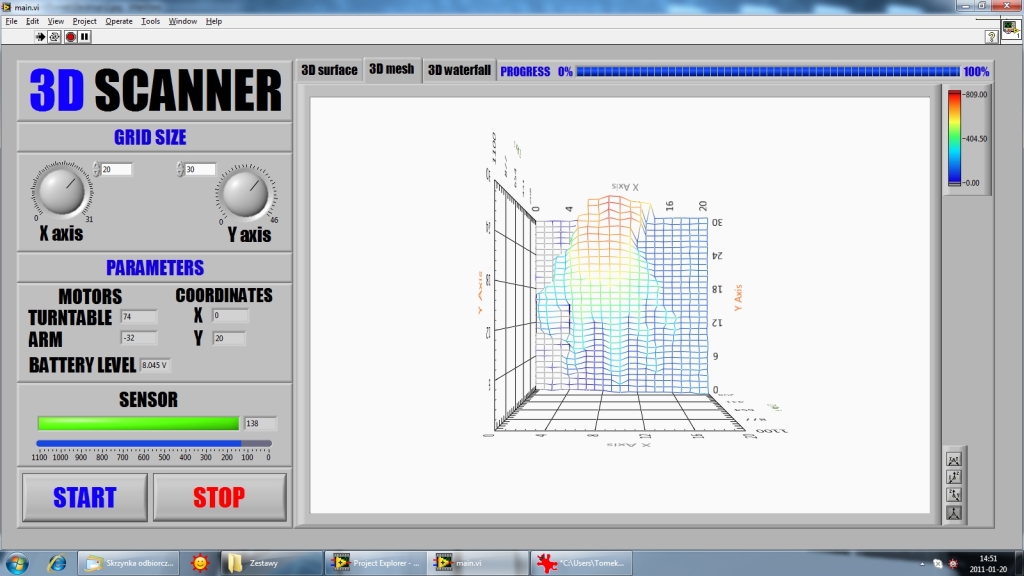Click the blue scan PROGRESS bar
This screenshot has width=1024, height=576.
coord(768,71)
